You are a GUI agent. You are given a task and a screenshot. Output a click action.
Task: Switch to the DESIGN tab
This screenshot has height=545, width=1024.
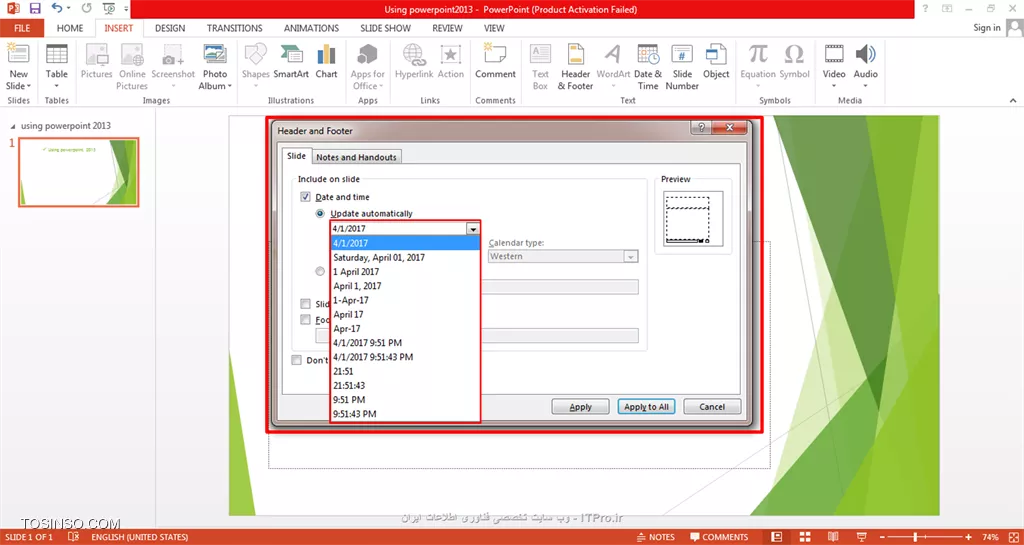170,28
